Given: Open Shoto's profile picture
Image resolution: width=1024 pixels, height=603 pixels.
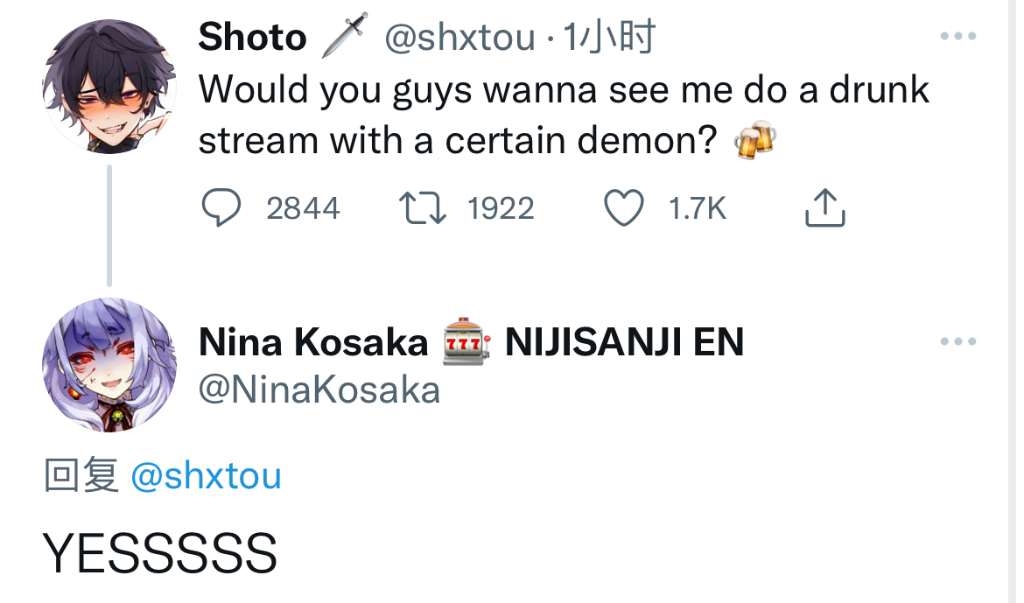Looking at the screenshot, I should click(109, 86).
